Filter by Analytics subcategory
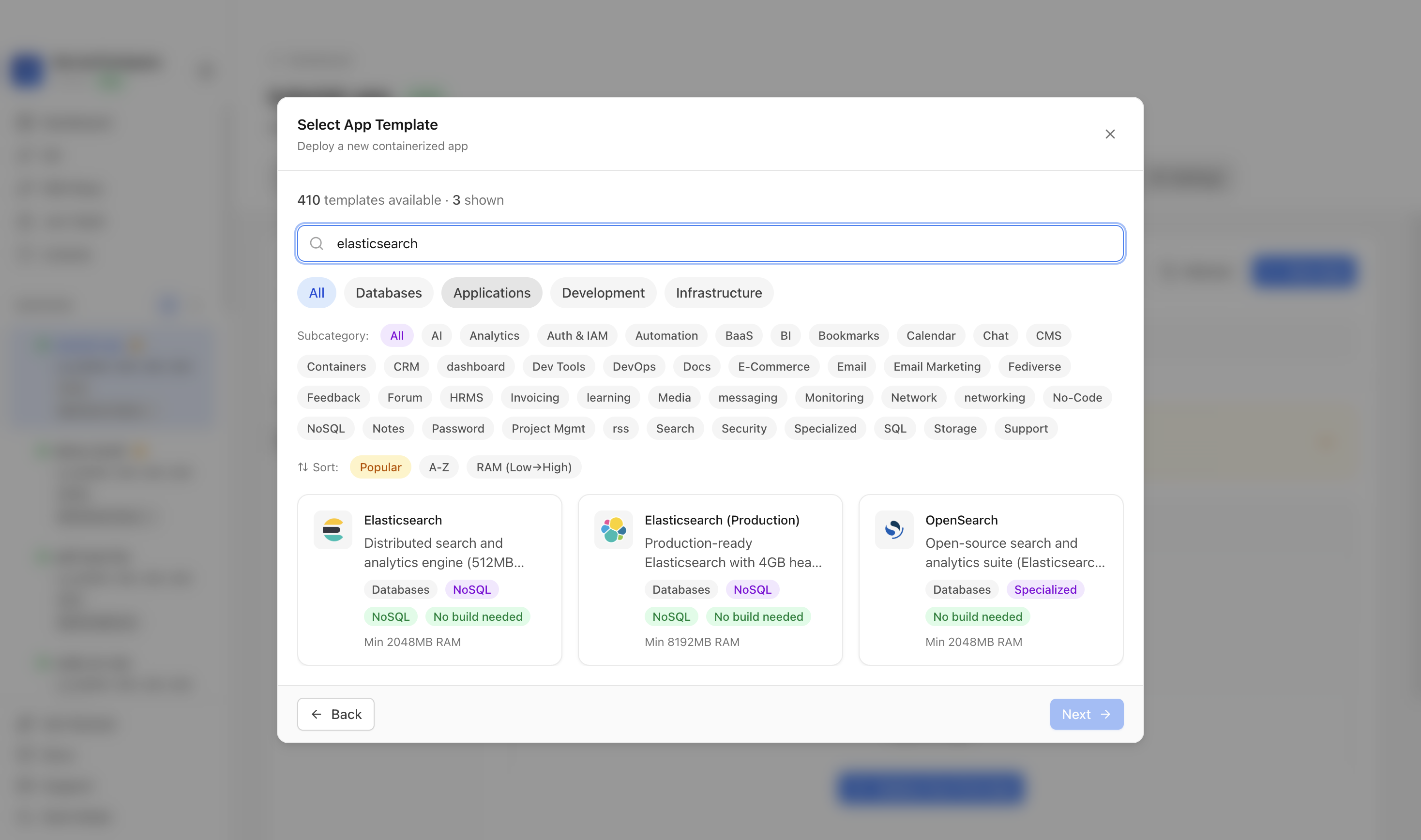1421x840 pixels. [494, 336]
